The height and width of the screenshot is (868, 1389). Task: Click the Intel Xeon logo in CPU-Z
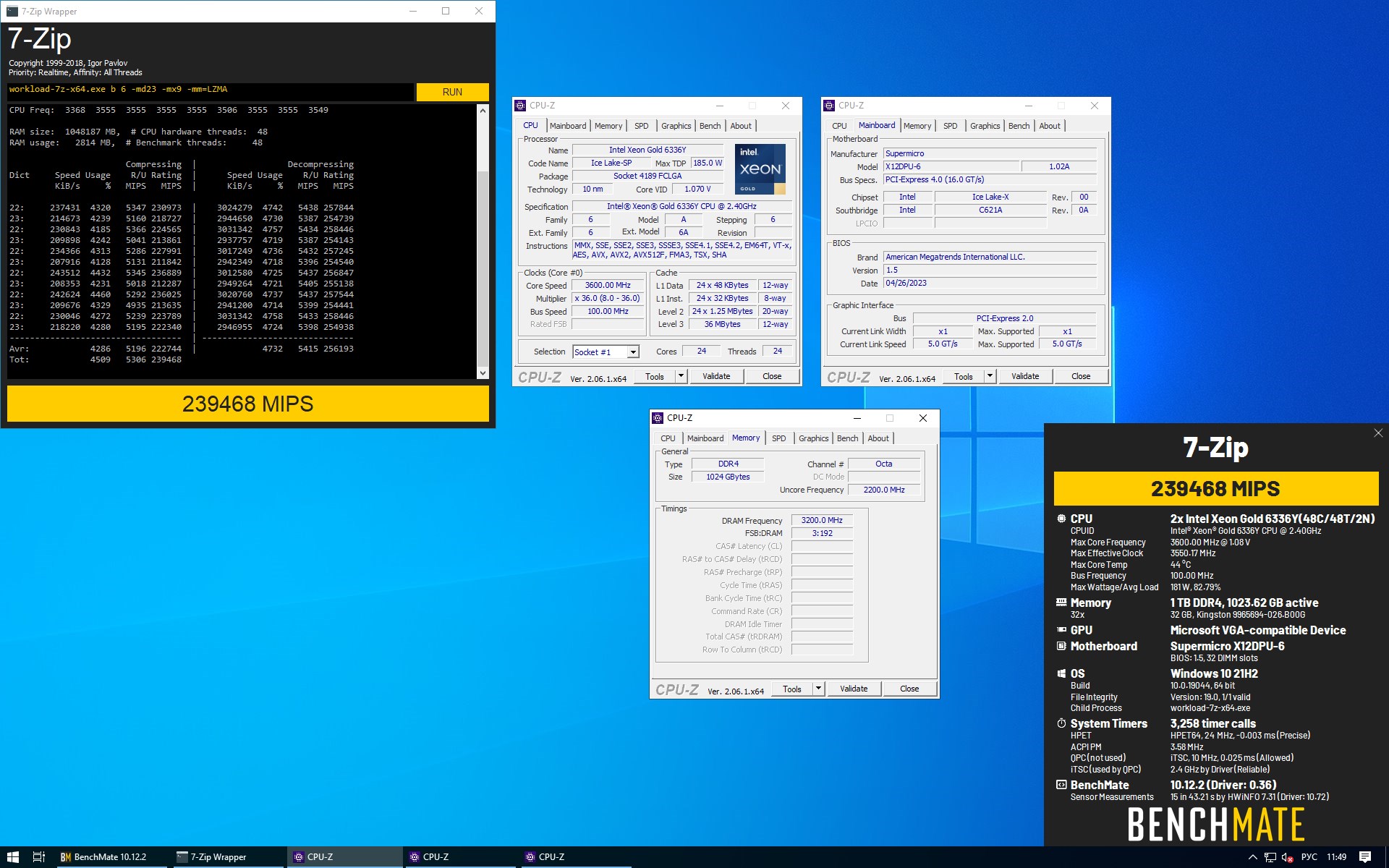click(760, 169)
